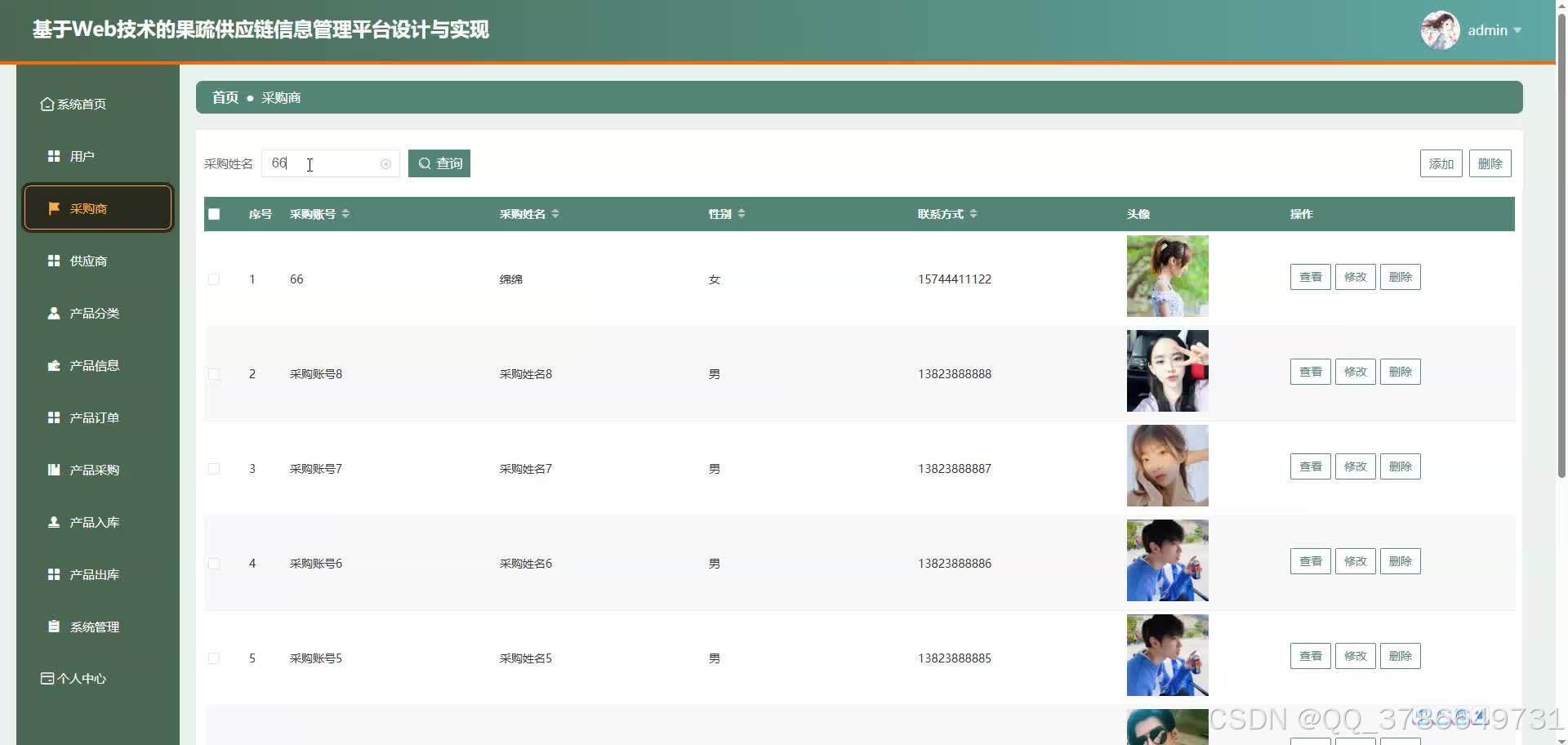The width and height of the screenshot is (1568, 745).
Task: Click the icon next to 产品信息
Action: (x=54, y=365)
